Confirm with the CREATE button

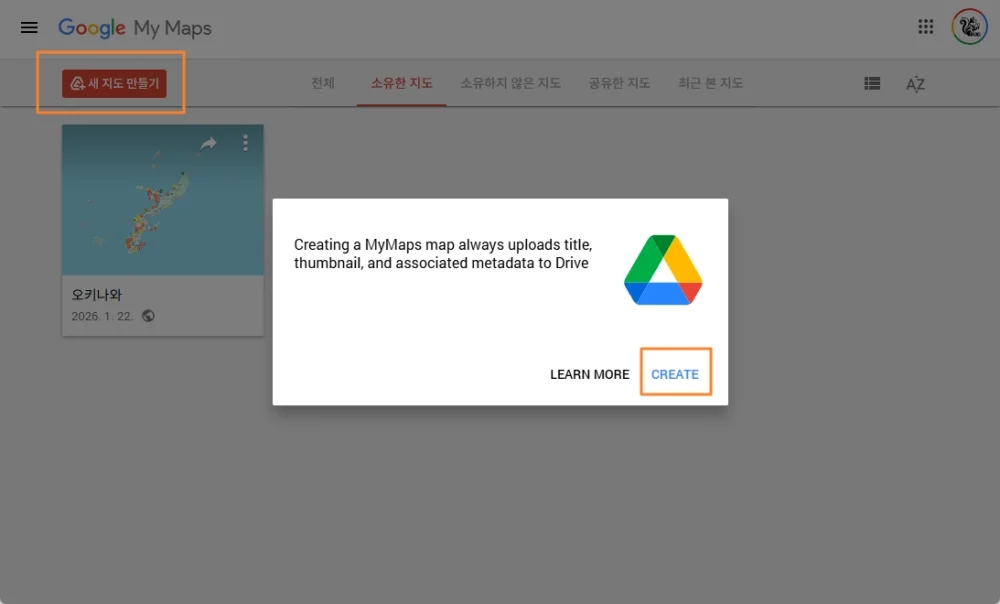675,374
